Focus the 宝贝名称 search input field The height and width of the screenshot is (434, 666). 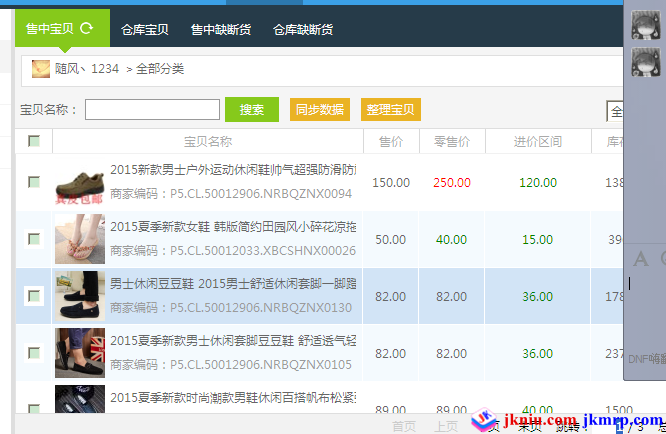click(152, 110)
